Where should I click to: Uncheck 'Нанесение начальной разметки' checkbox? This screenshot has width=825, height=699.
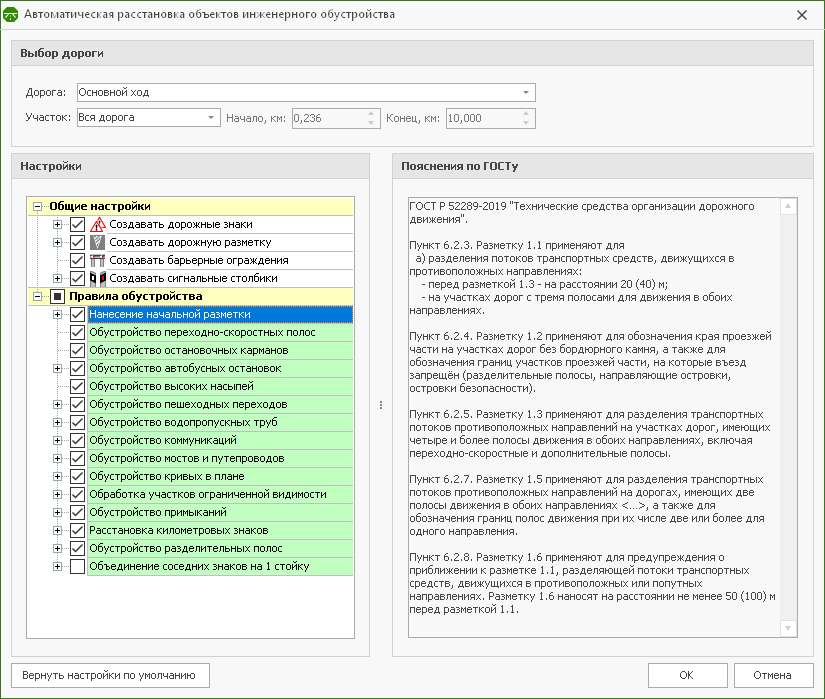77,315
